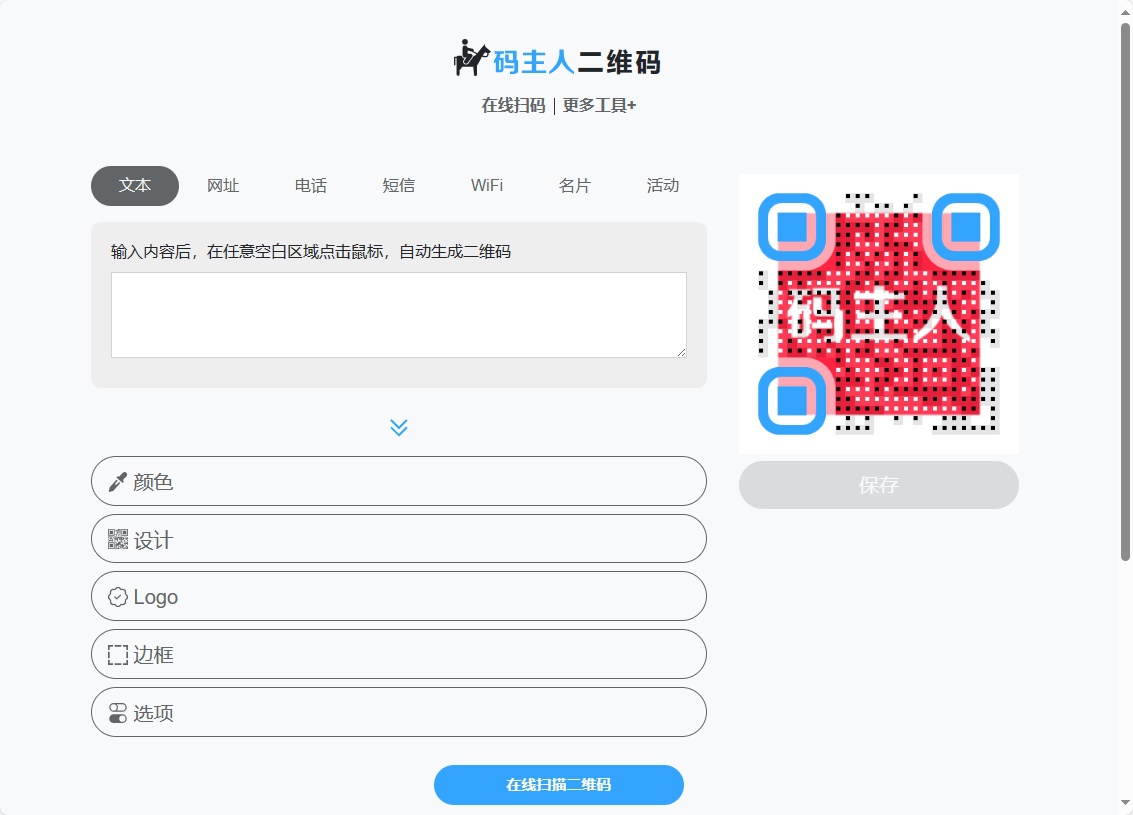1133x815 pixels.
Task: Click the badge icon beside Logo
Action: 118,597
